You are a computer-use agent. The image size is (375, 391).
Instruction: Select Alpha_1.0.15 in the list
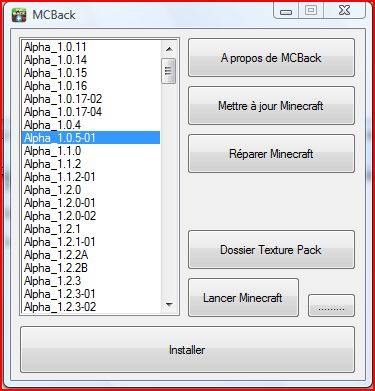pyautogui.click(x=91, y=73)
